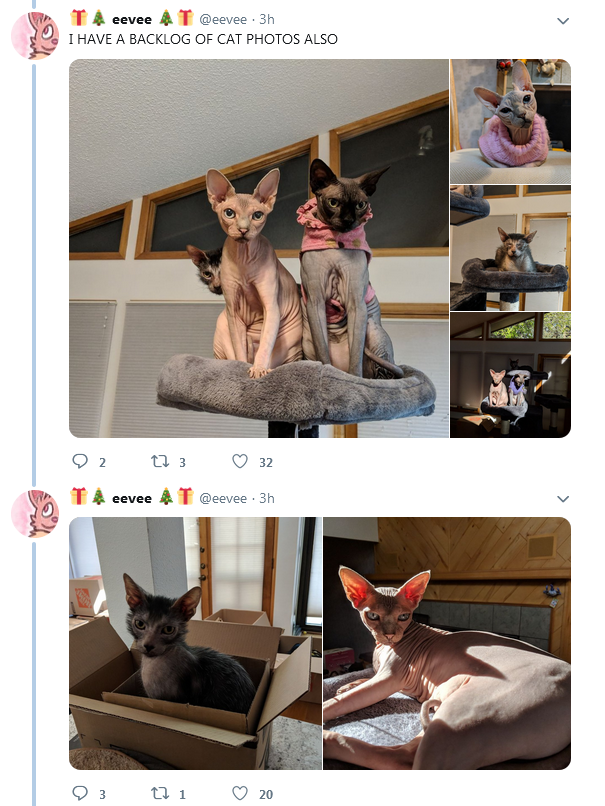Open eevee display name on first tweet
605x806 pixels.
(132, 19)
